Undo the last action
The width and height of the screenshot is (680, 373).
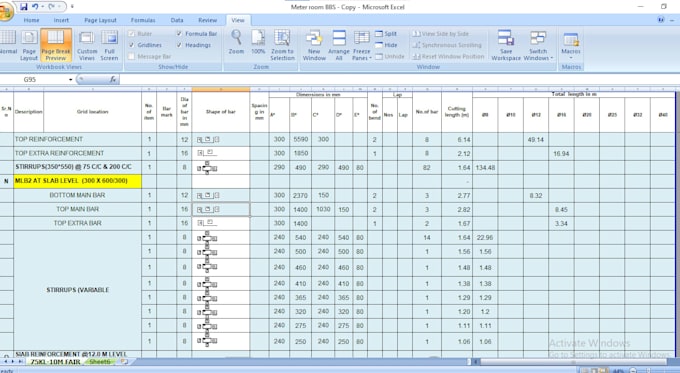35,7
